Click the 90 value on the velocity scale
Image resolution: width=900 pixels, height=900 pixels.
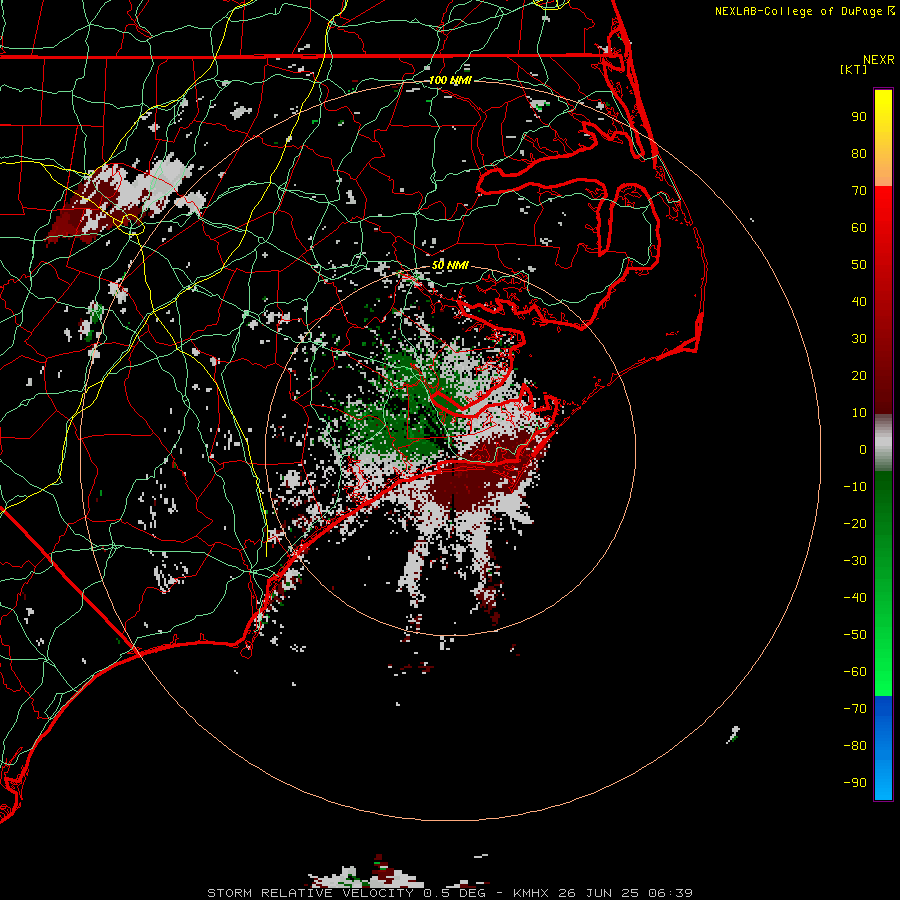click(859, 117)
